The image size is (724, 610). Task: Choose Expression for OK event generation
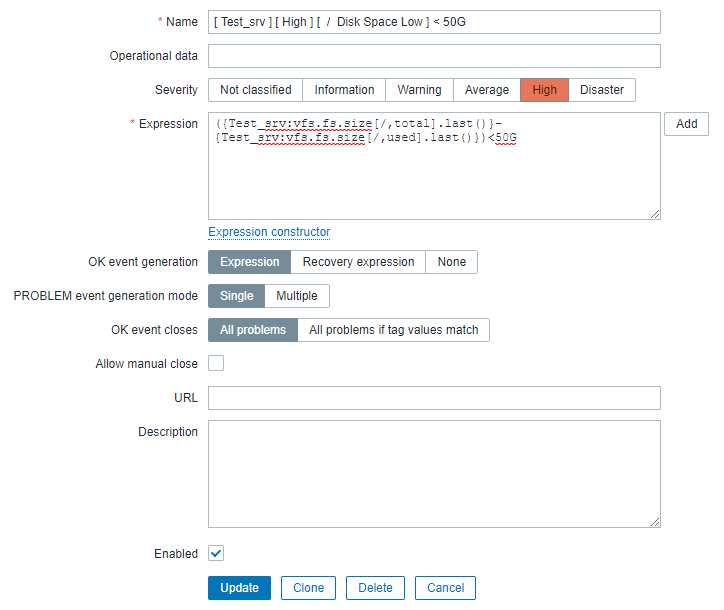(x=249, y=262)
